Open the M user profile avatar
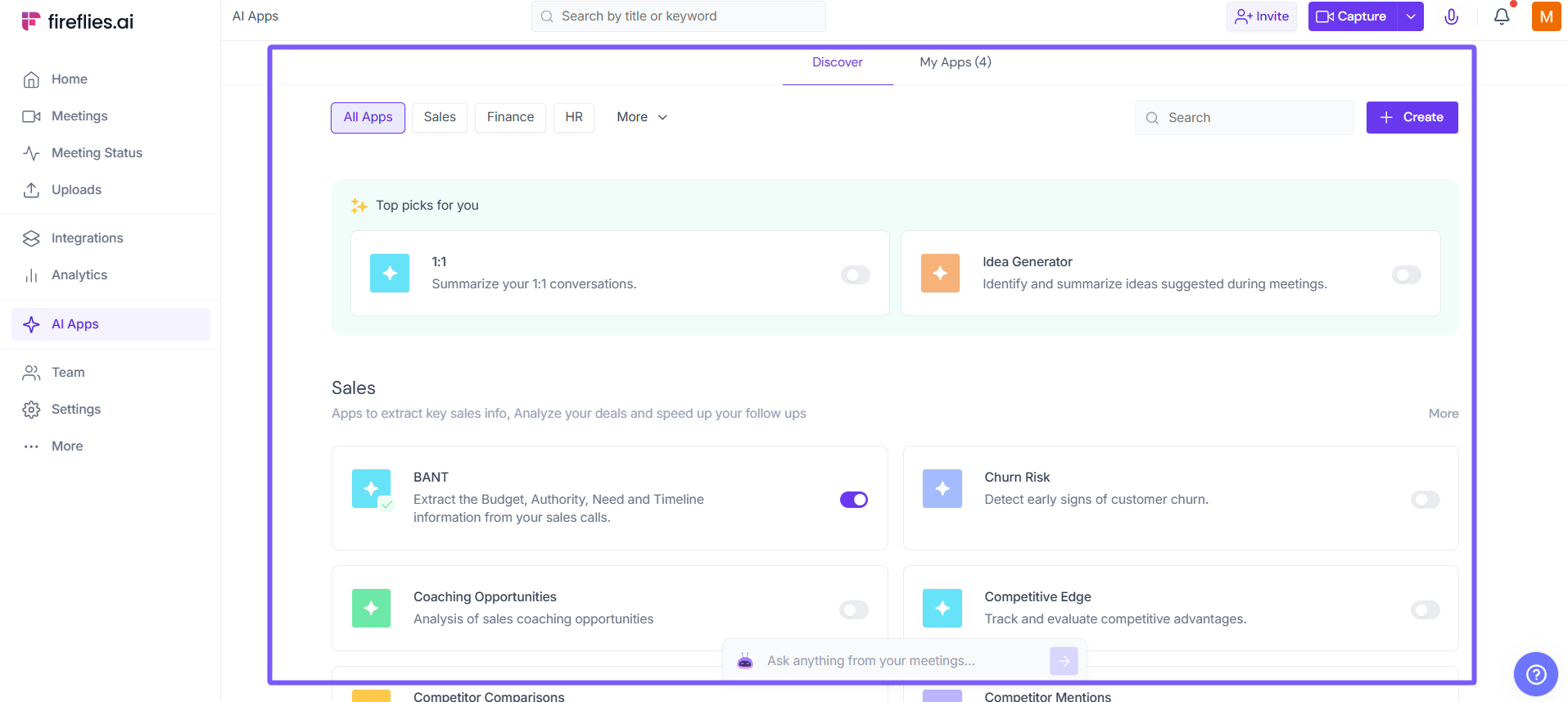The height and width of the screenshot is (702, 1568). (1546, 16)
